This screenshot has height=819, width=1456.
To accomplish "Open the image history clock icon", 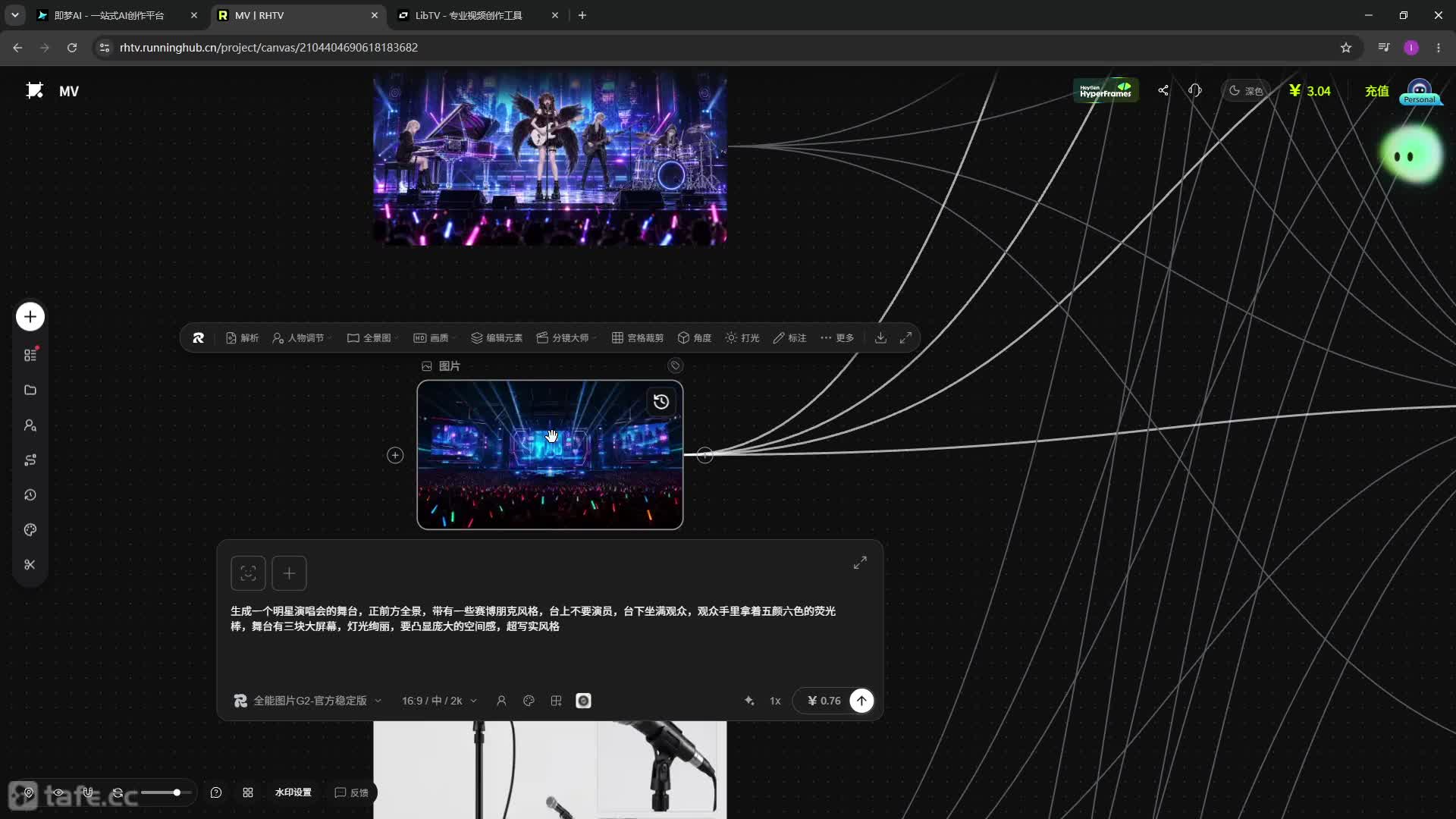I will 661,402.
